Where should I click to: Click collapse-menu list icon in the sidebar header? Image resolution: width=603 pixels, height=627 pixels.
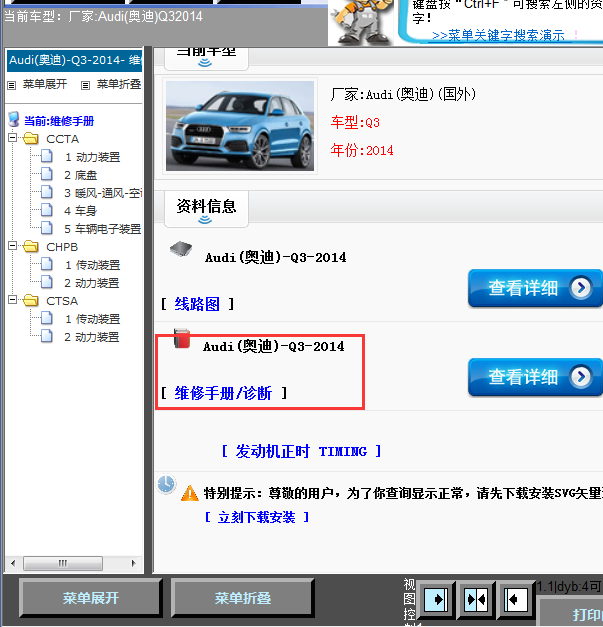pos(85,85)
